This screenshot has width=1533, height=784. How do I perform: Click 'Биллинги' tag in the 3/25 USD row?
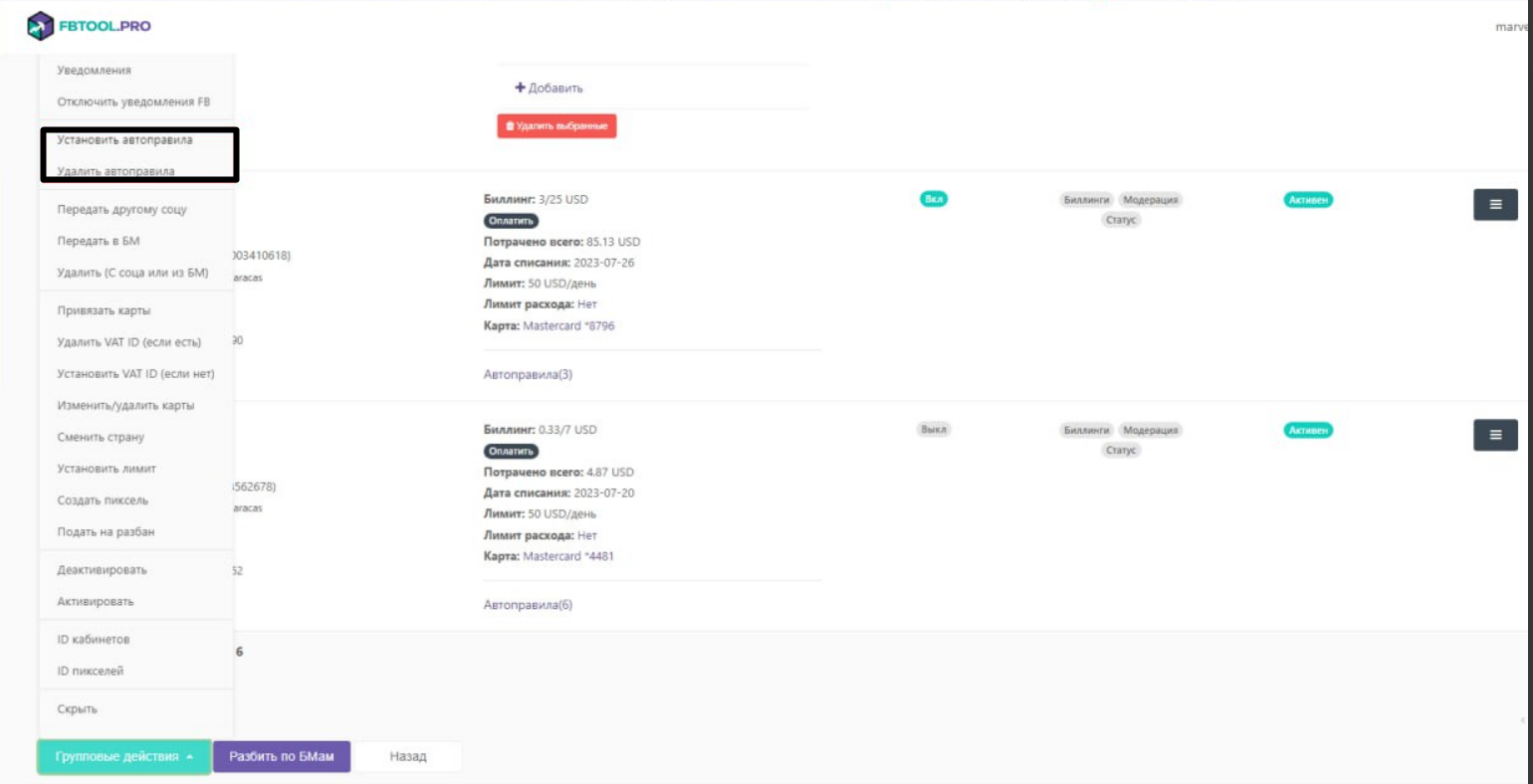(1086, 200)
